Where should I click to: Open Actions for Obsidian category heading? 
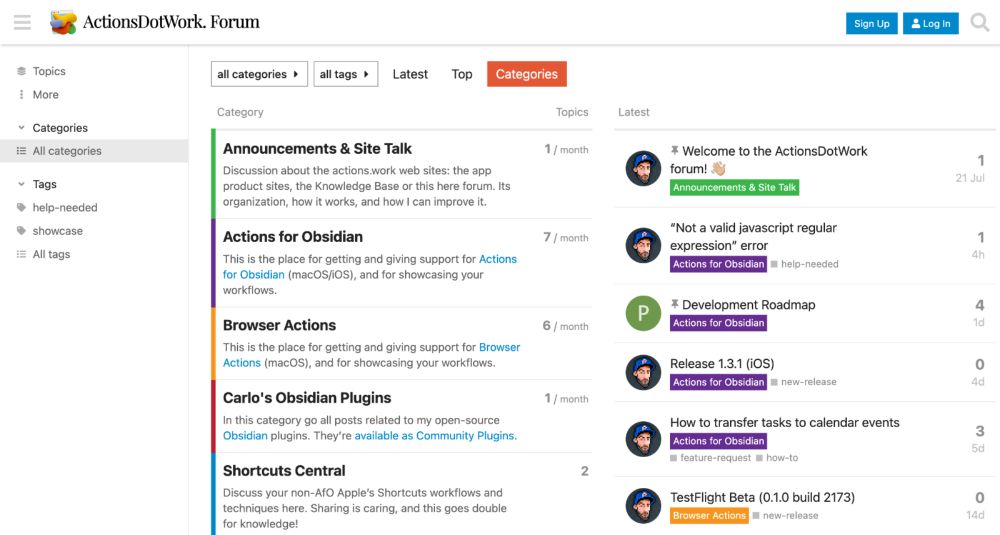[x=293, y=237]
